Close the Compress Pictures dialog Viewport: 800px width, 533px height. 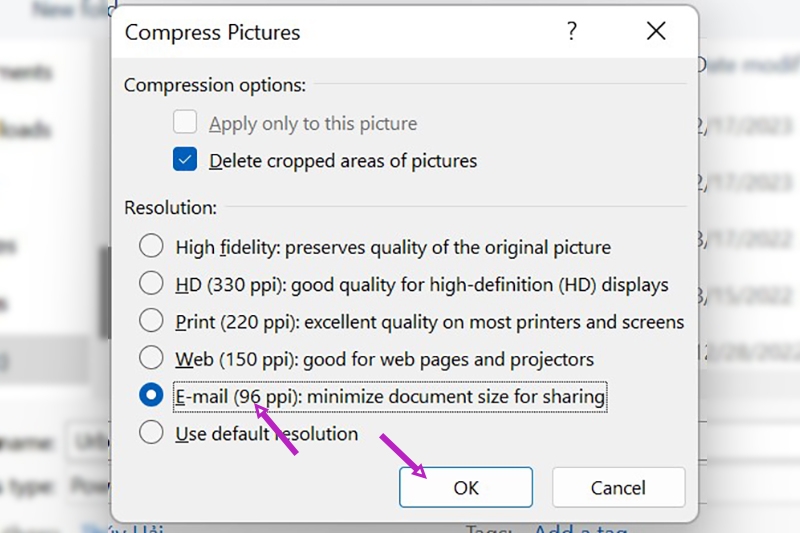coord(656,31)
